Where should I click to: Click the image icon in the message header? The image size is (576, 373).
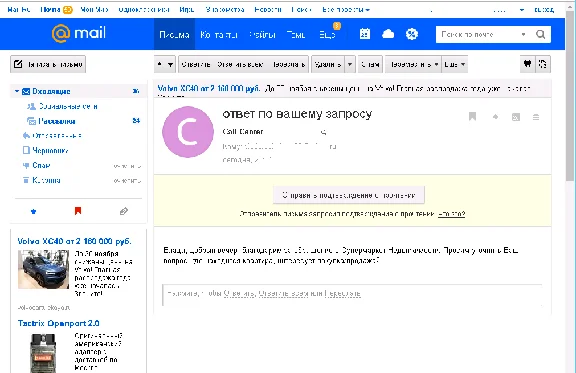coord(516,117)
